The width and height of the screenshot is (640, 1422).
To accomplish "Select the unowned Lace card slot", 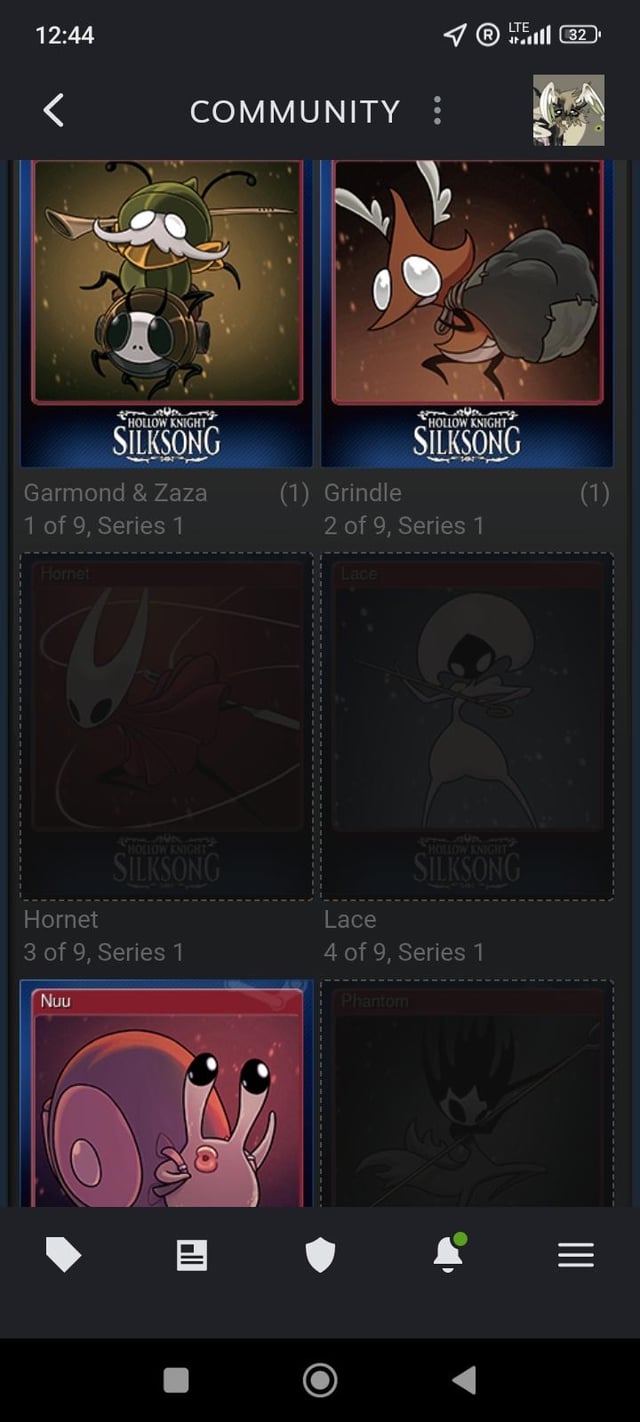I will pos(467,726).
